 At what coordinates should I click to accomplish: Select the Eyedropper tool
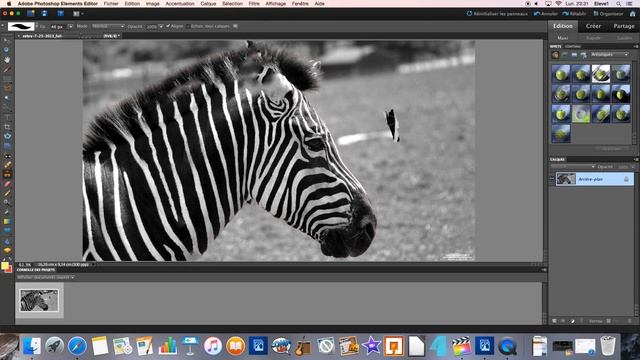click(x=7, y=69)
